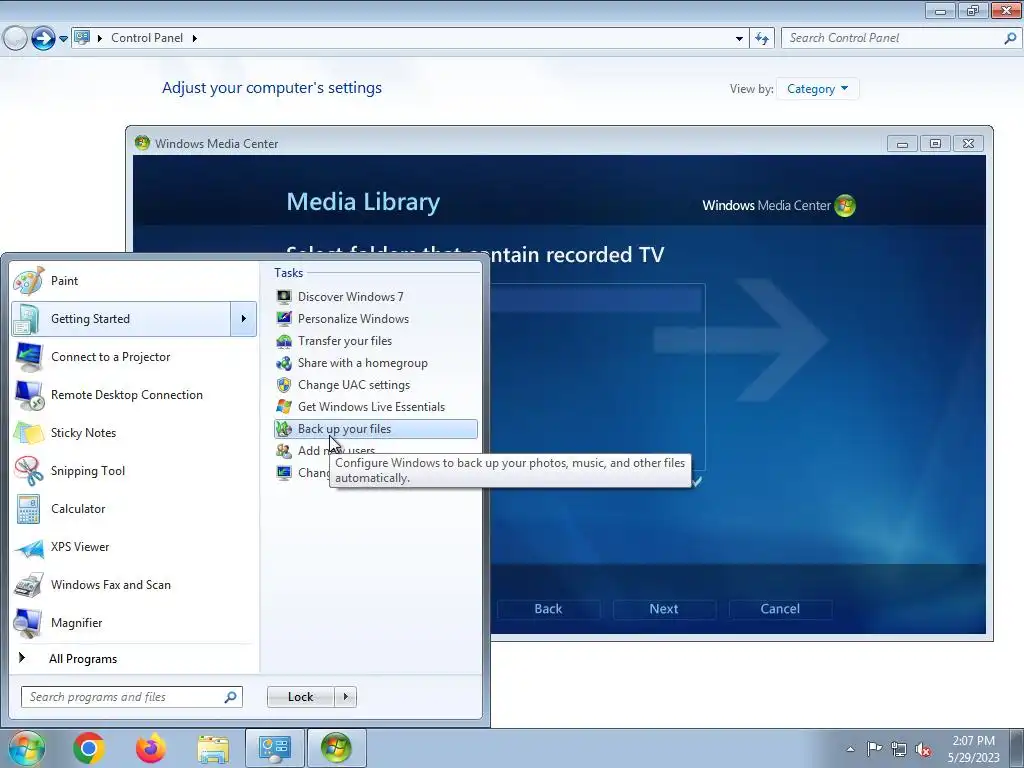This screenshot has width=1024, height=768.
Task: Open the clock showing 2:07 PM
Action: pyautogui.click(x=974, y=748)
